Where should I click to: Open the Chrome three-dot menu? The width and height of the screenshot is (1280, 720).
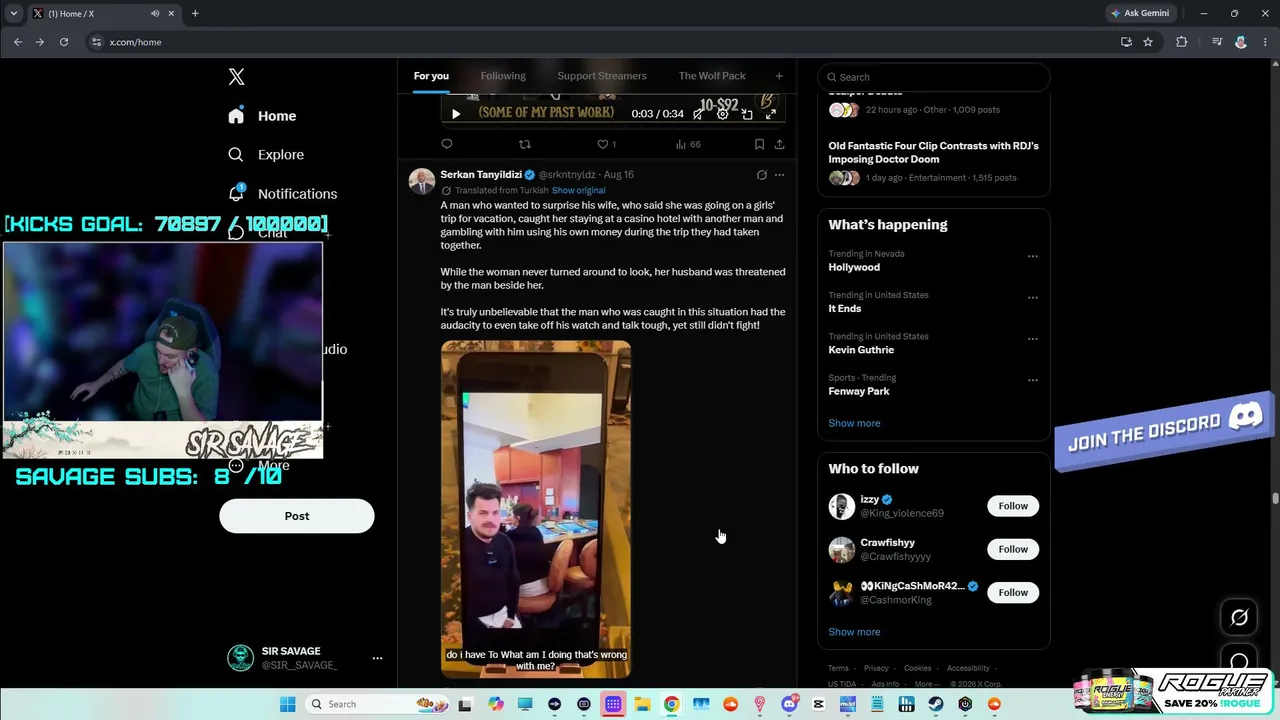(1263, 42)
